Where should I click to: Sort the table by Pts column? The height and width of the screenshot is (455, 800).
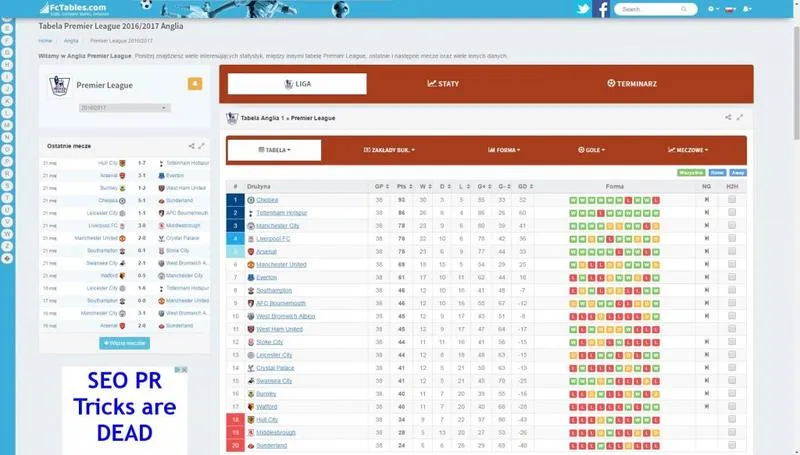(404, 187)
